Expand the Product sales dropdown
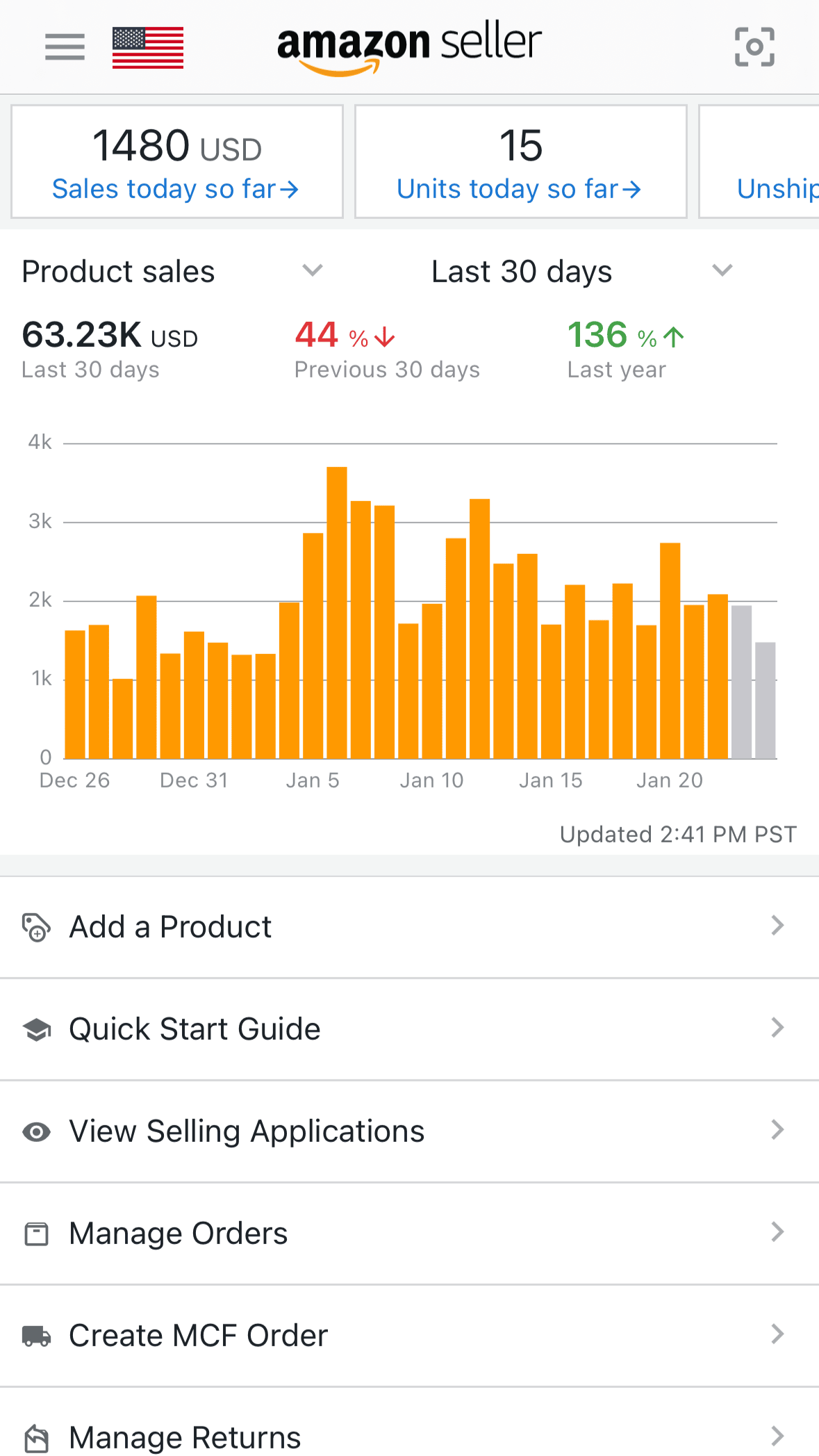 point(312,270)
